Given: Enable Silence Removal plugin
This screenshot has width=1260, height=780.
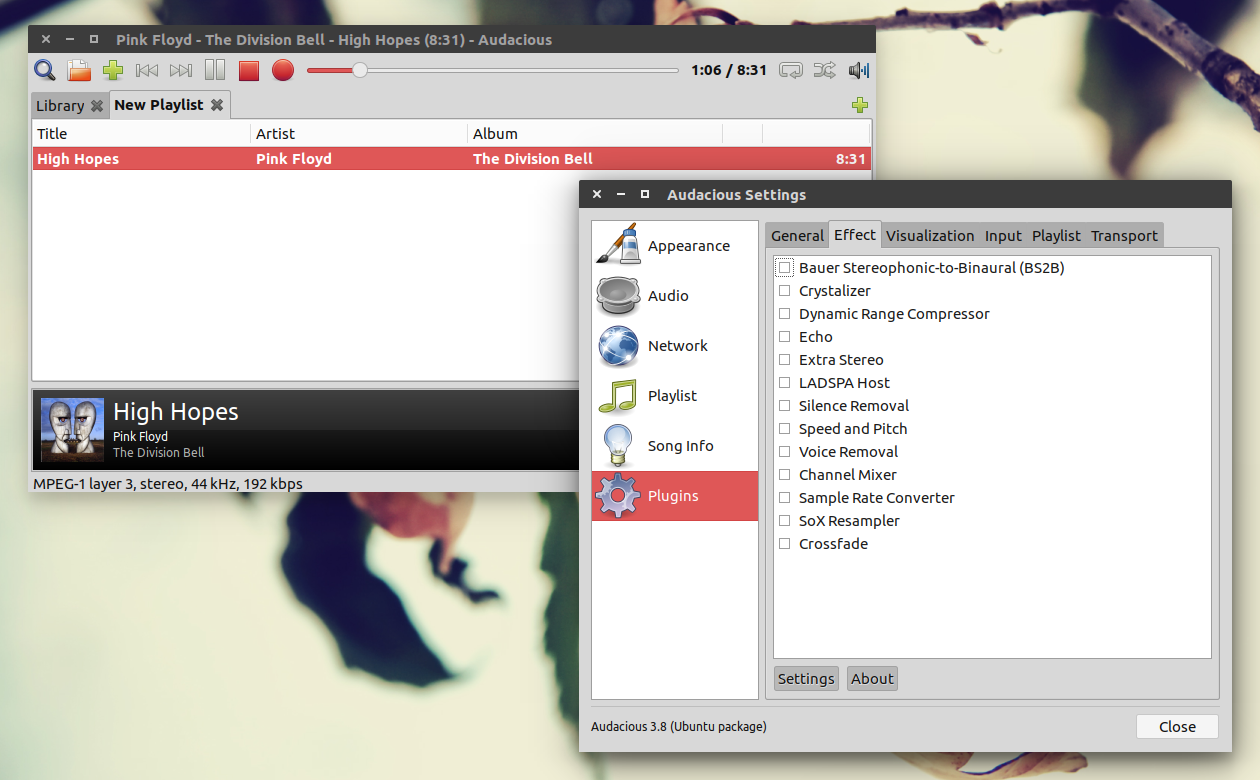Looking at the screenshot, I should click(785, 406).
